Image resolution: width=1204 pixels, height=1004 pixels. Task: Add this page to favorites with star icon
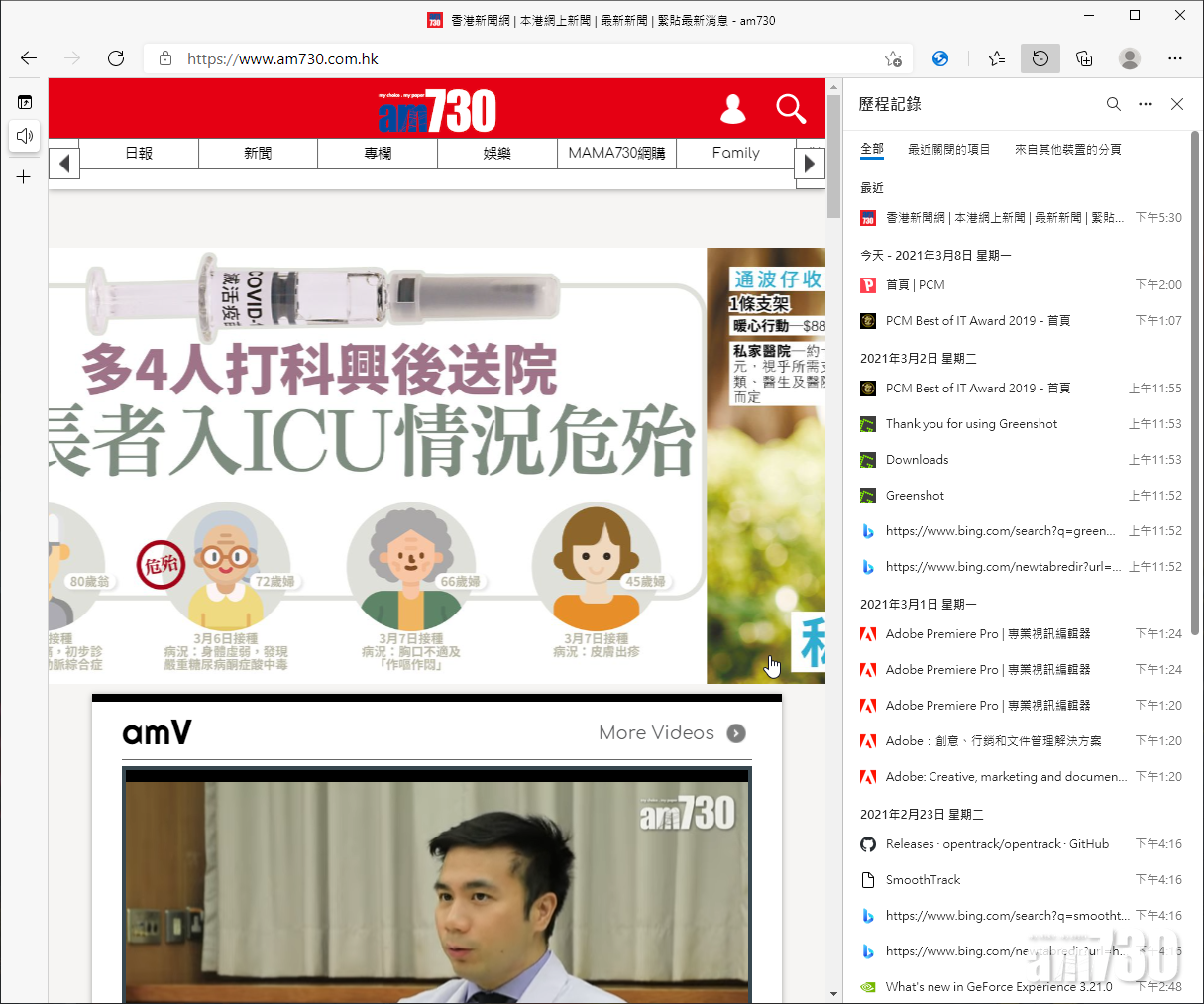click(893, 58)
